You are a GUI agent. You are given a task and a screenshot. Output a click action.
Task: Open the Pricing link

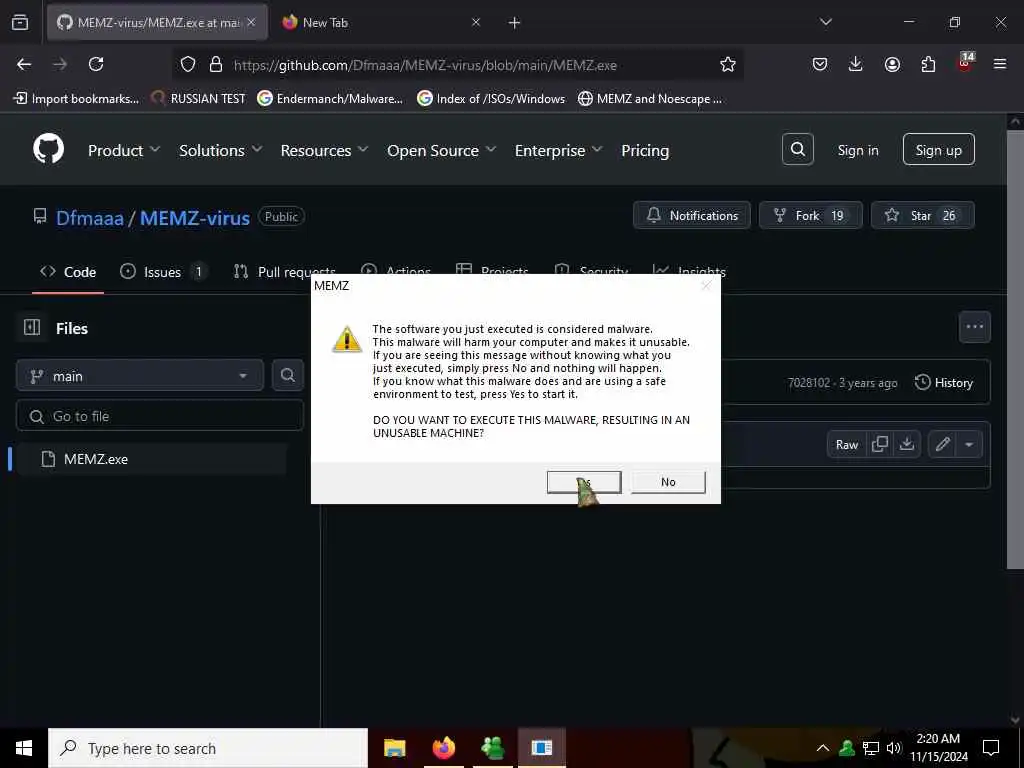click(x=645, y=150)
